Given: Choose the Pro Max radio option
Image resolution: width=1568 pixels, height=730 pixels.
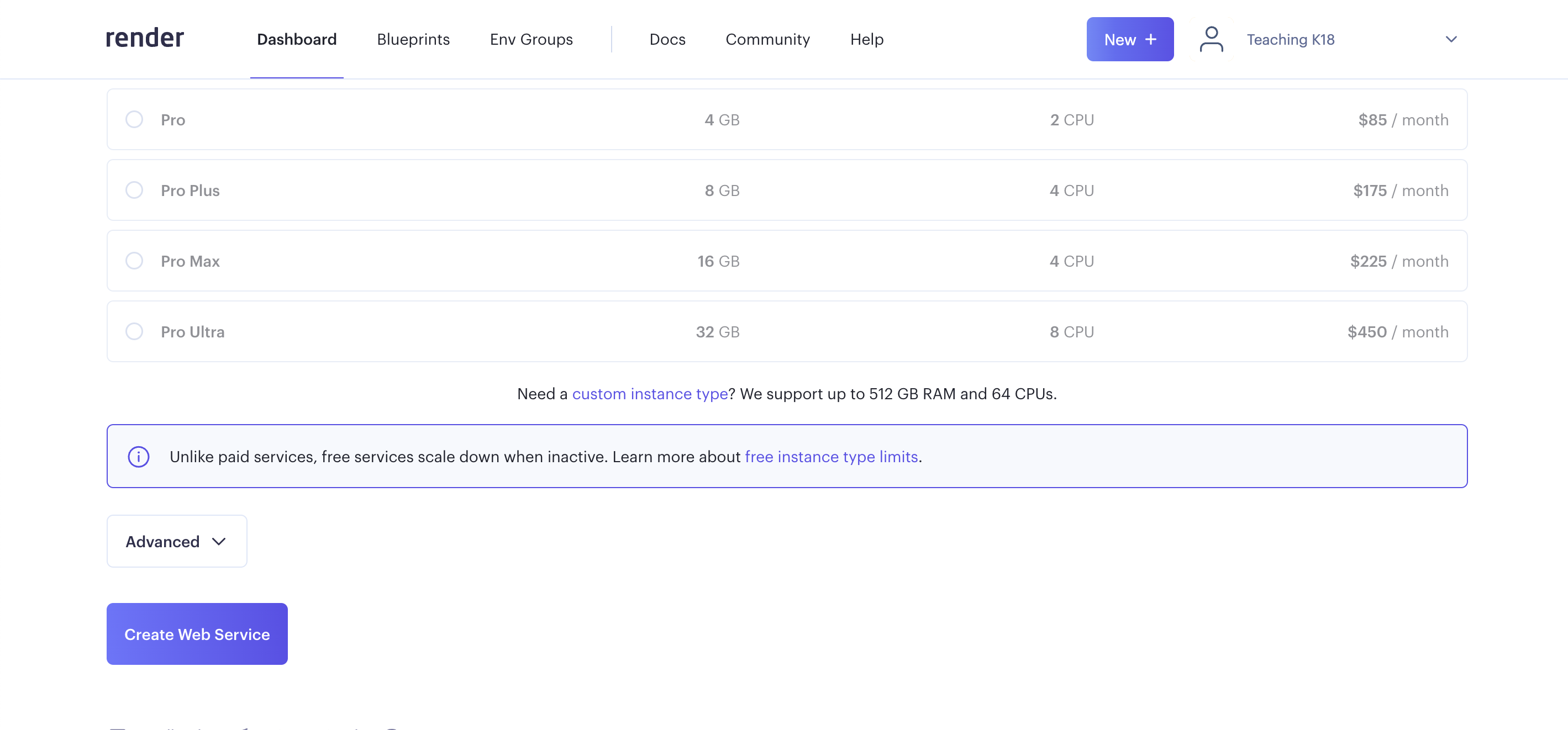Looking at the screenshot, I should 134,261.
